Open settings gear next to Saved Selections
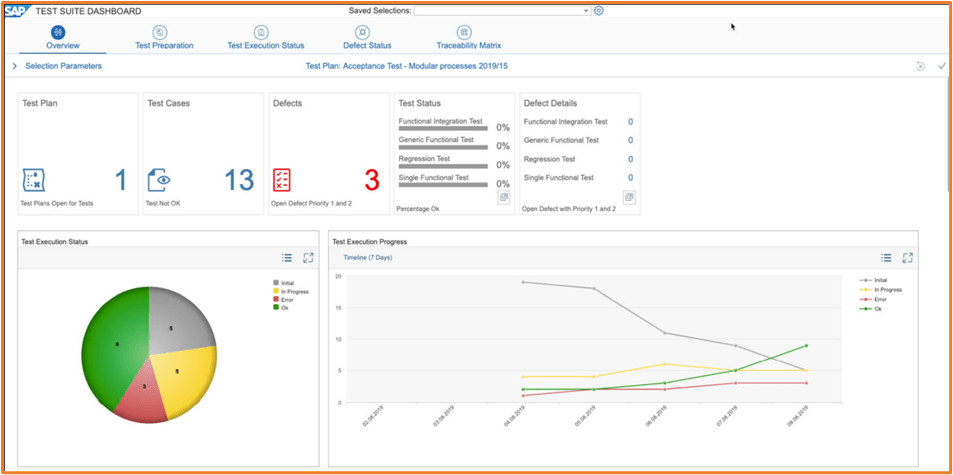The height and width of the screenshot is (475, 953). pos(599,11)
